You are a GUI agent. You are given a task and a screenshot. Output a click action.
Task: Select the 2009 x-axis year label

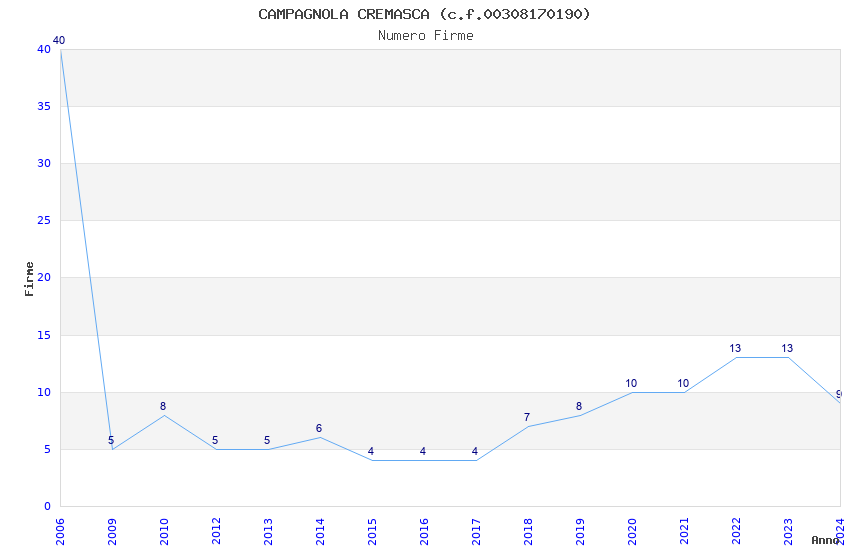[112, 532]
